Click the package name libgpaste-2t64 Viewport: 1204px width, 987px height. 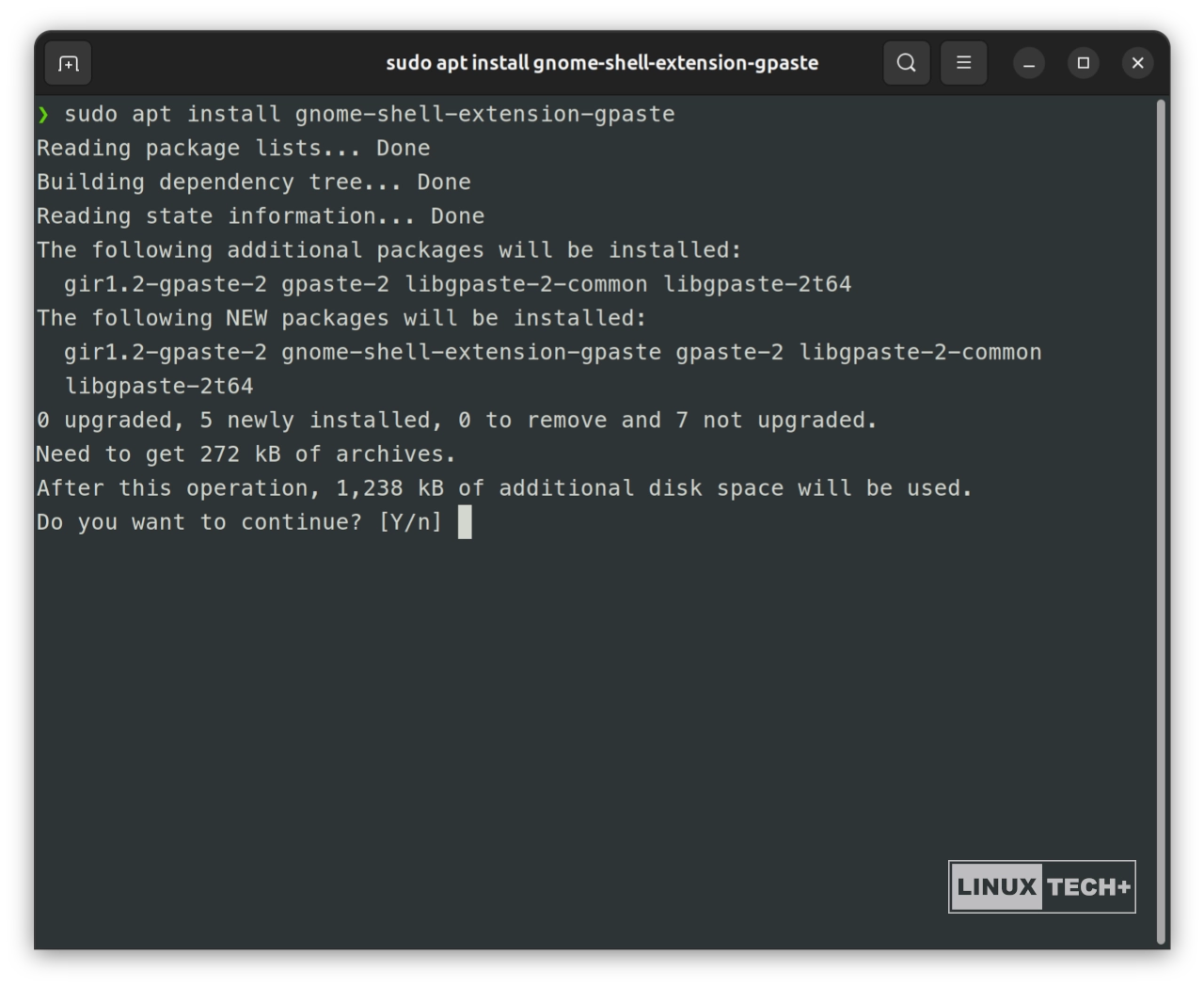(x=158, y=386)
